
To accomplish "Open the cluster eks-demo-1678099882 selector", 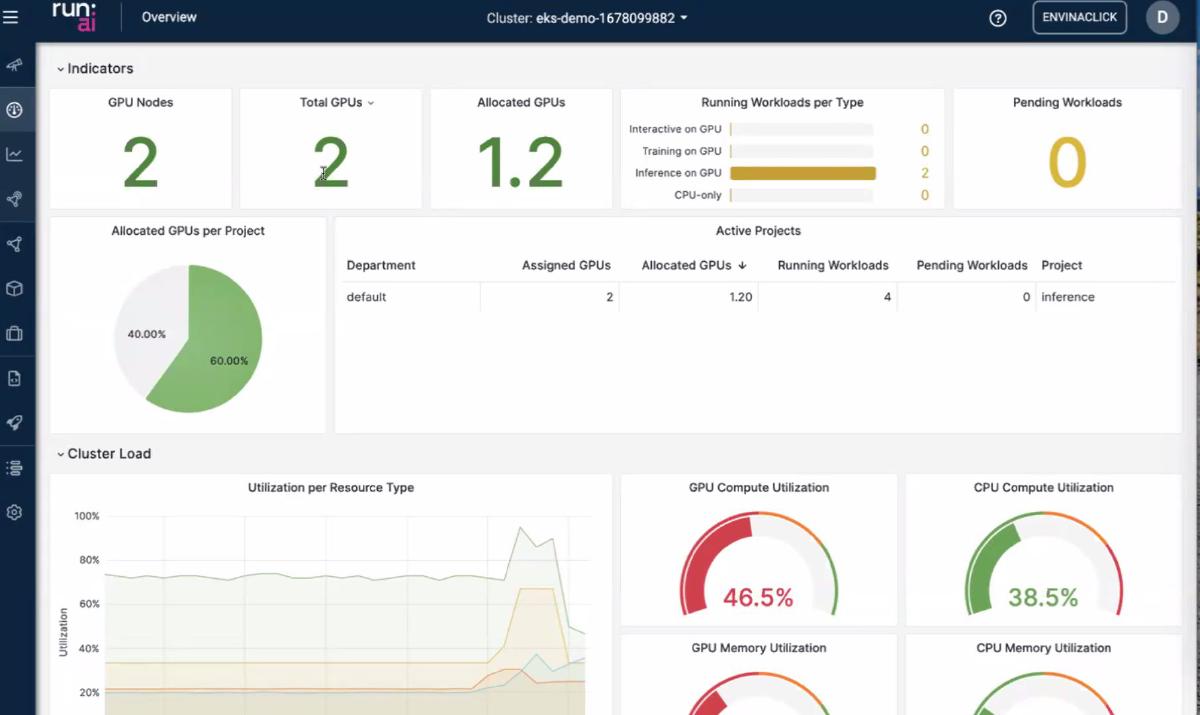I will (x=587, y=17).
